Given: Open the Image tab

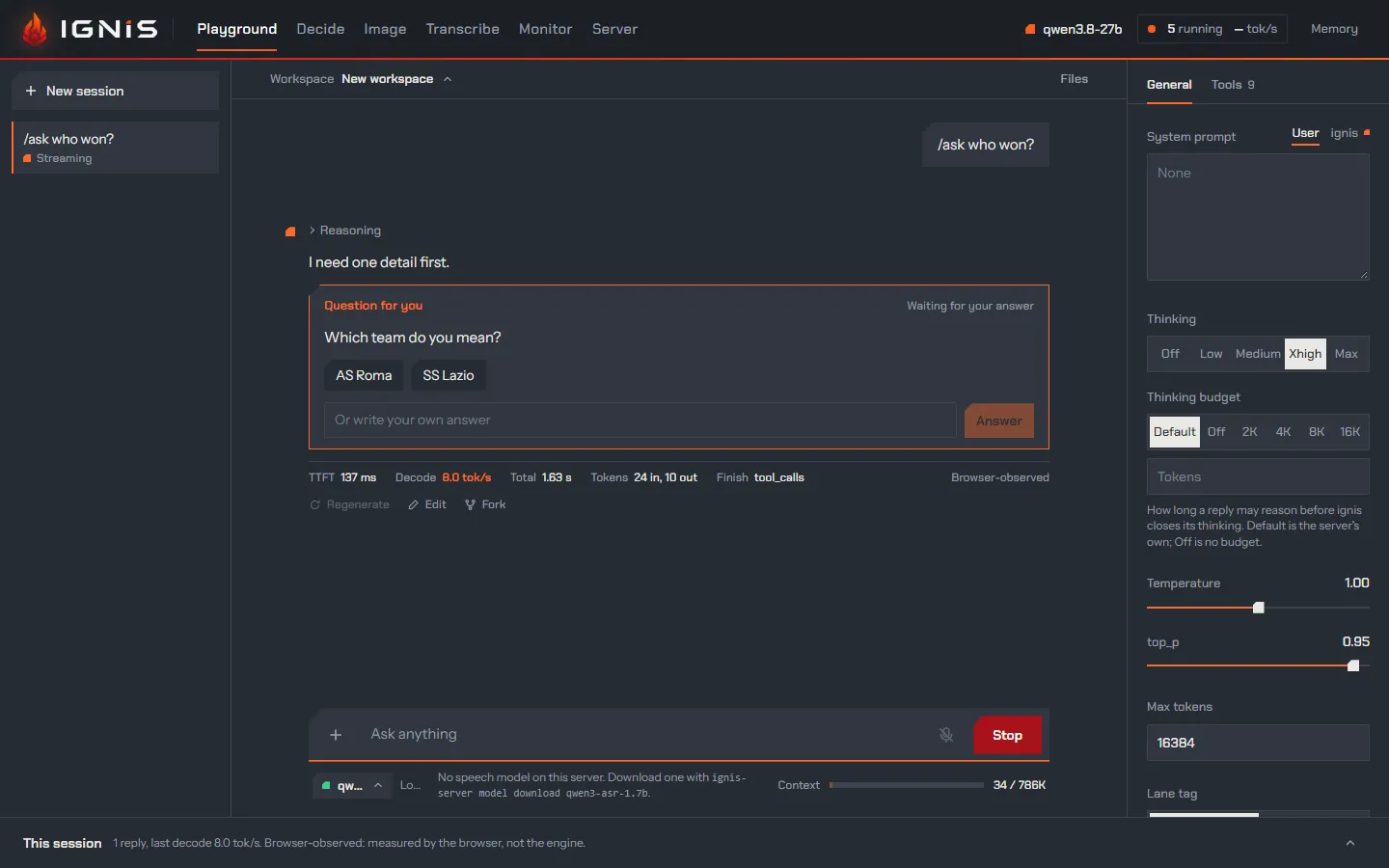Looking at the screenshot, I should (x=385, y=29).
